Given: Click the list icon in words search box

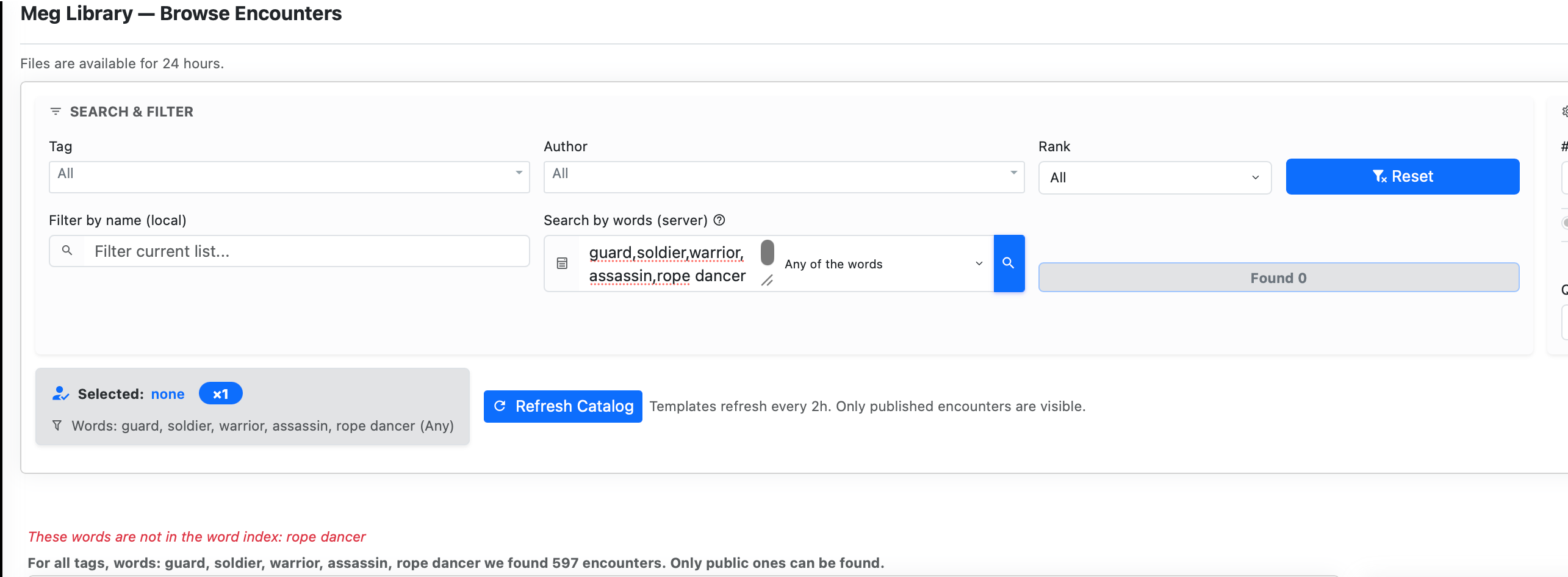Looking at the screenshot, I should pos(562,263).
